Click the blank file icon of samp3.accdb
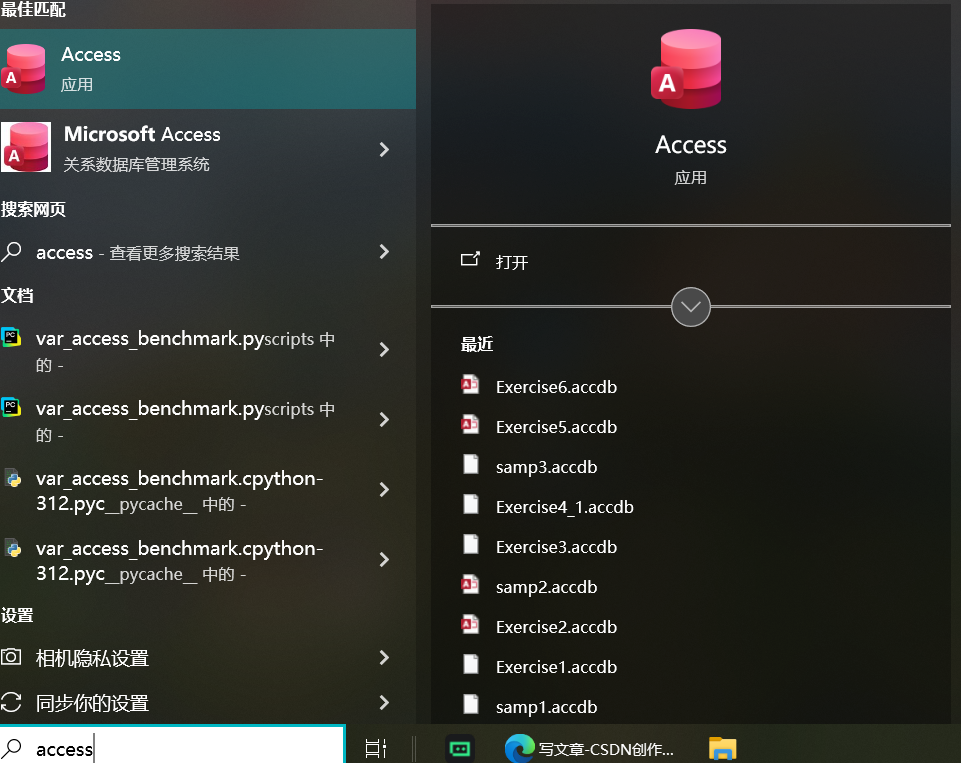This screenshot has height=763, width=961. click(x=471, y=465)
